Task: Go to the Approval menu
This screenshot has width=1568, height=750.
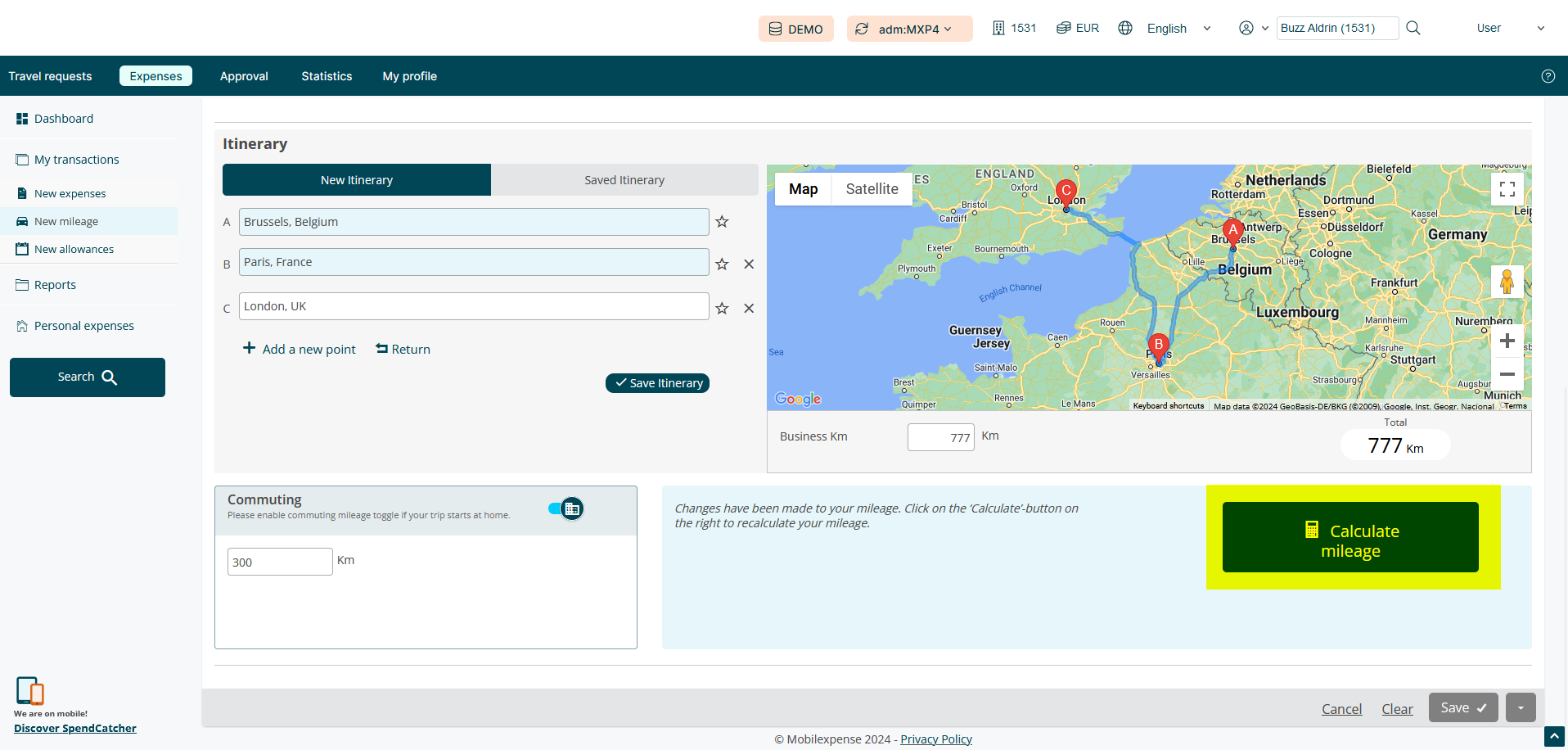Action: click(244, 76)
